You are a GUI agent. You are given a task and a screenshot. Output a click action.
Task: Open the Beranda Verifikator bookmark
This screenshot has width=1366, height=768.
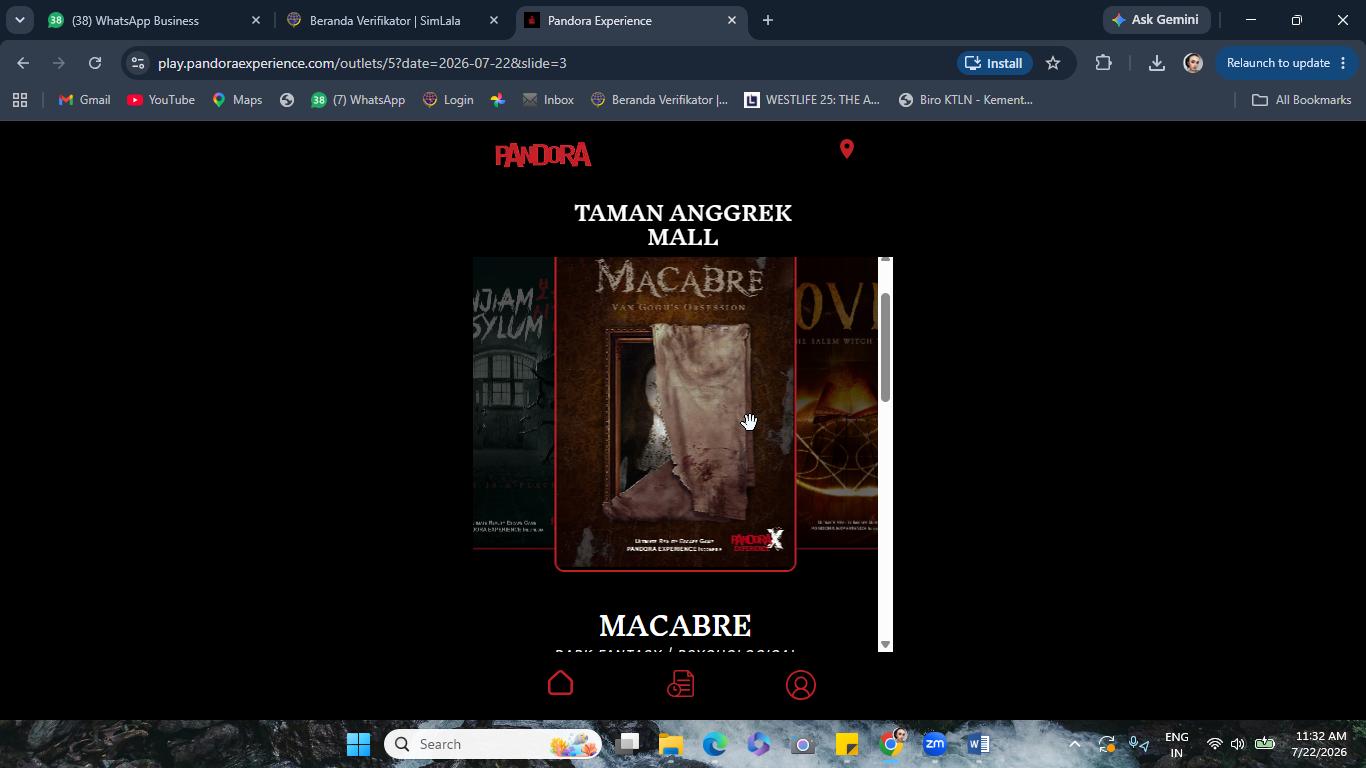click(x=660, y=100)
